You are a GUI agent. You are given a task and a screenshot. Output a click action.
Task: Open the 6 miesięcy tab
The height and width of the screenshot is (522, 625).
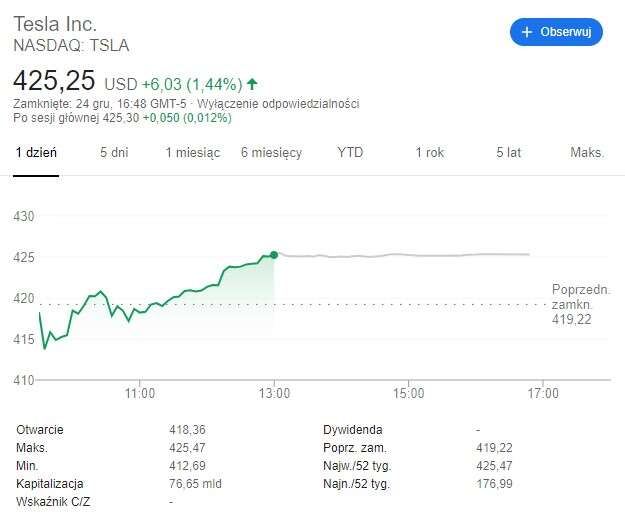tap(271, 153)
